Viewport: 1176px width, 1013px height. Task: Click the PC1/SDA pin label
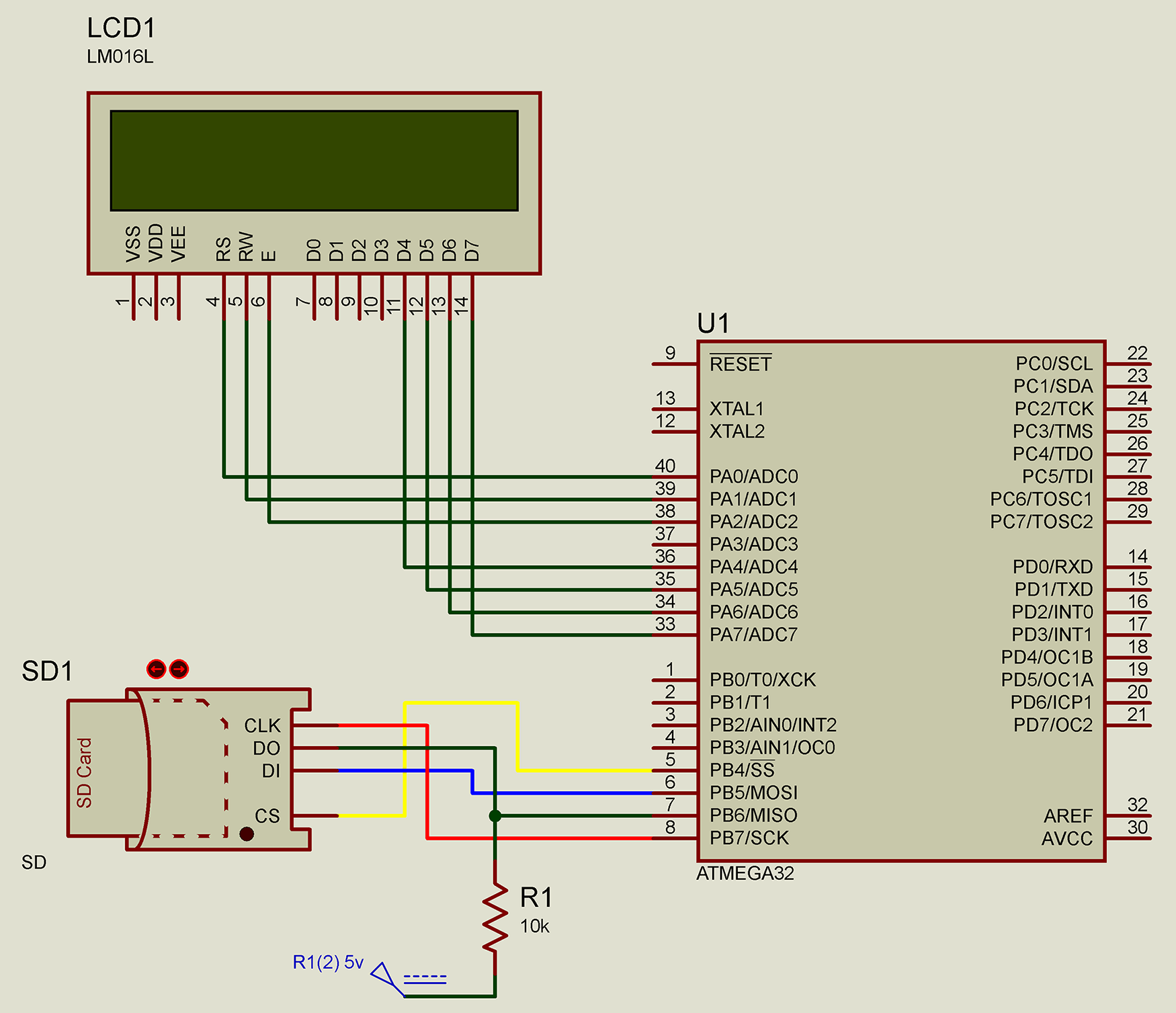tap(1053, 387)
